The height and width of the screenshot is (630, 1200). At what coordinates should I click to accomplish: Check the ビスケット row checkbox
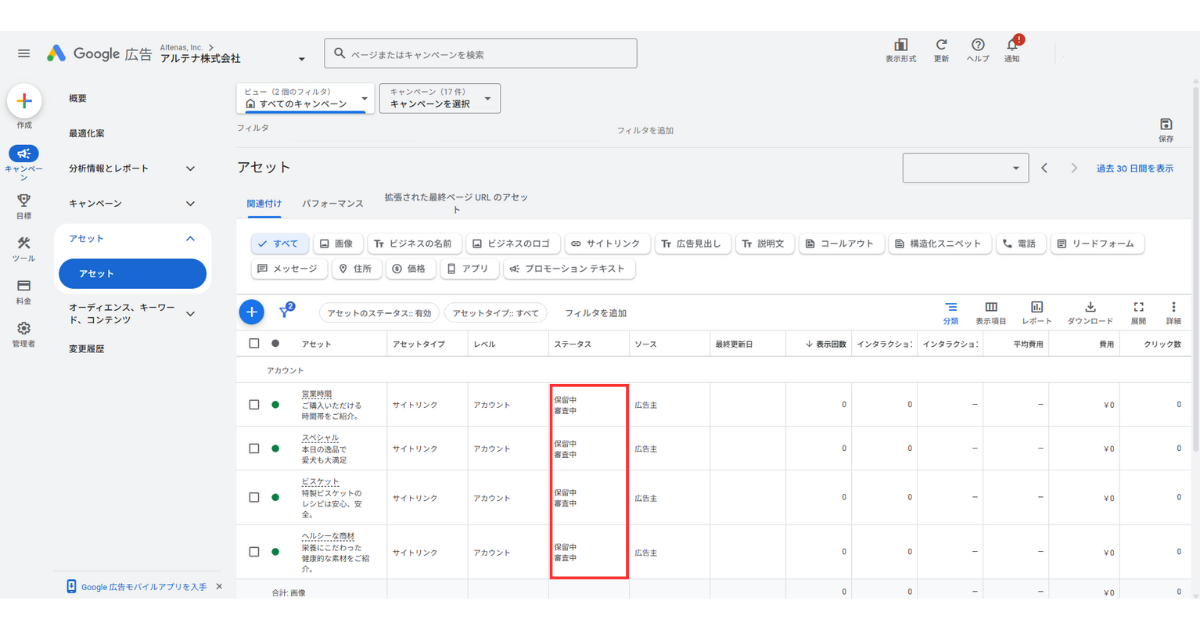click(x=254, y=497)
